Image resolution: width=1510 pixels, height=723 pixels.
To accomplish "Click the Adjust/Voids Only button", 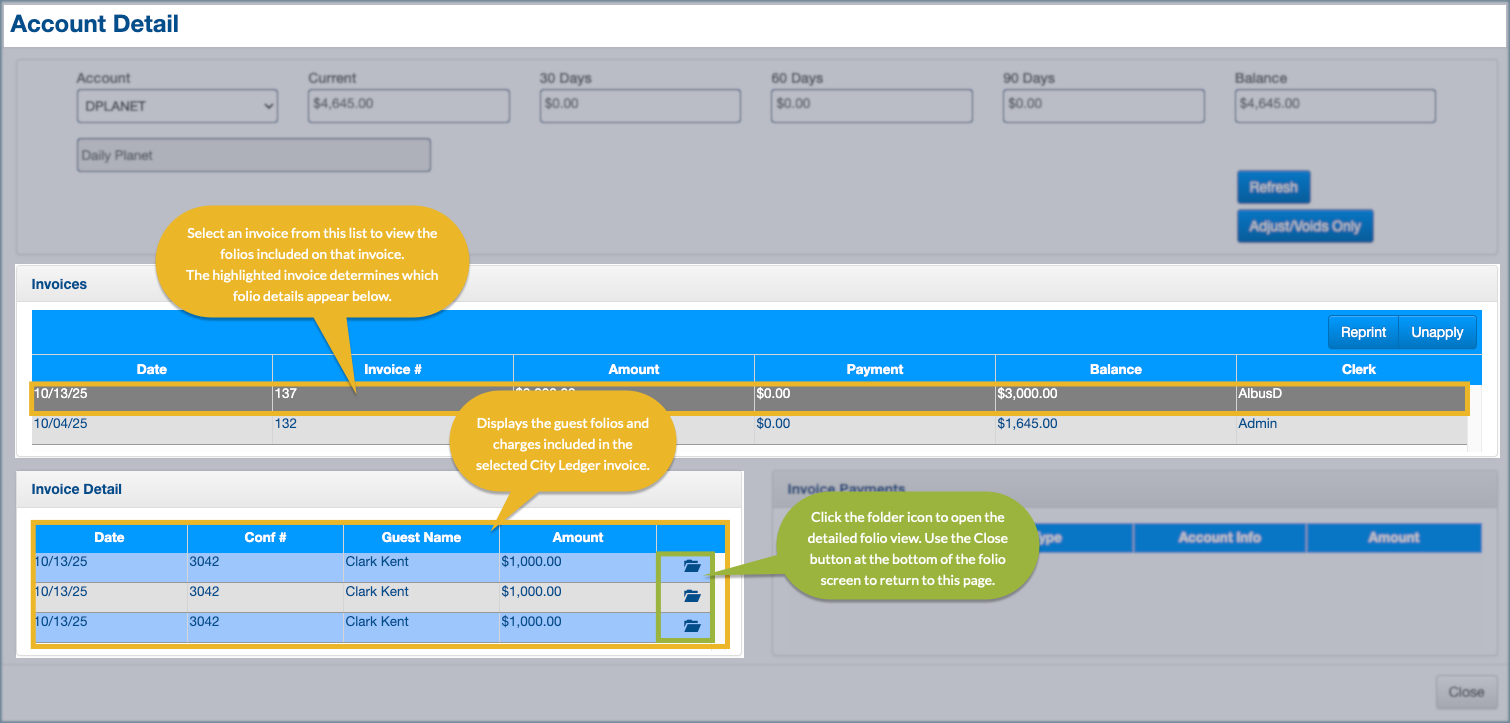I will [1304, 226].
